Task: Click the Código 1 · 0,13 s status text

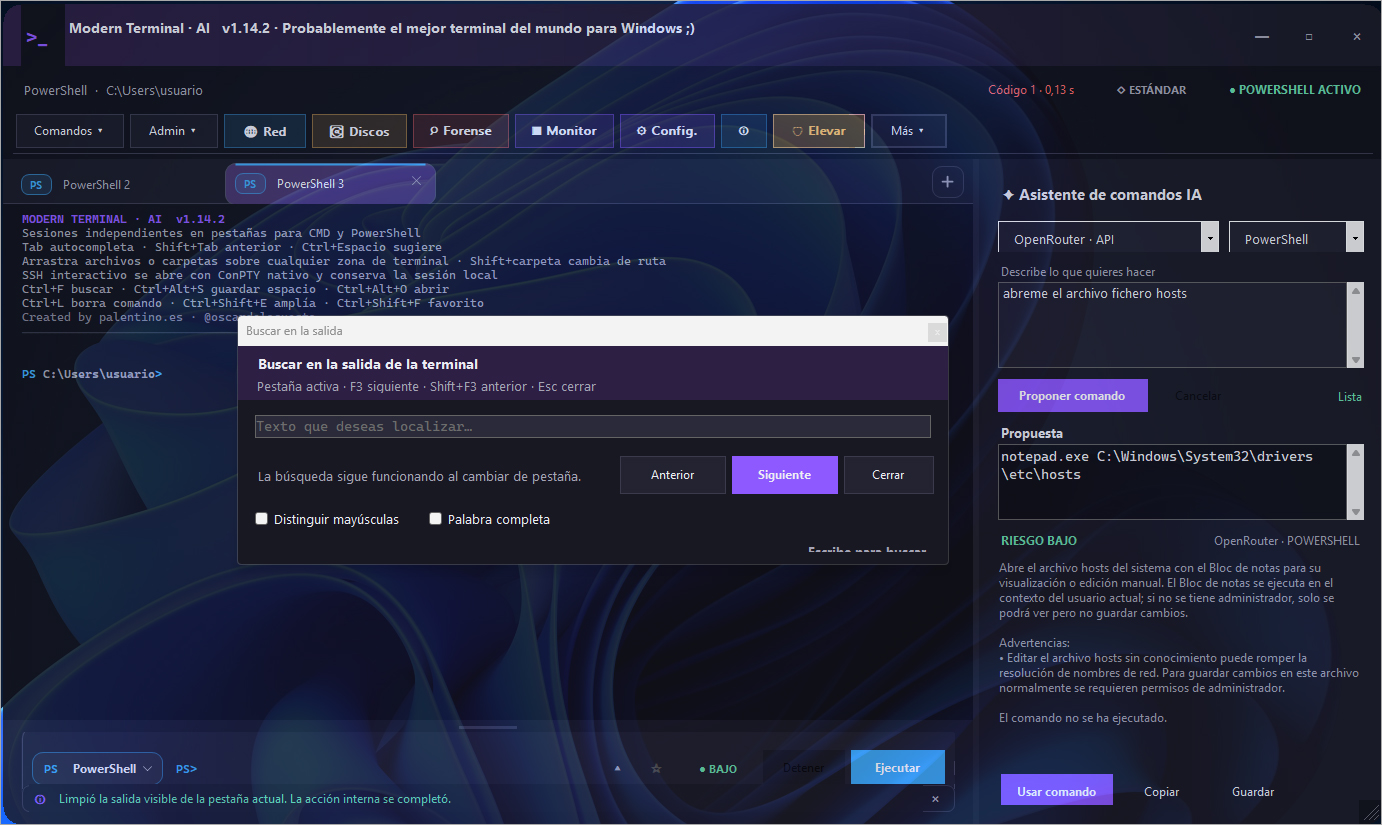Action: tap(1031, 90)
